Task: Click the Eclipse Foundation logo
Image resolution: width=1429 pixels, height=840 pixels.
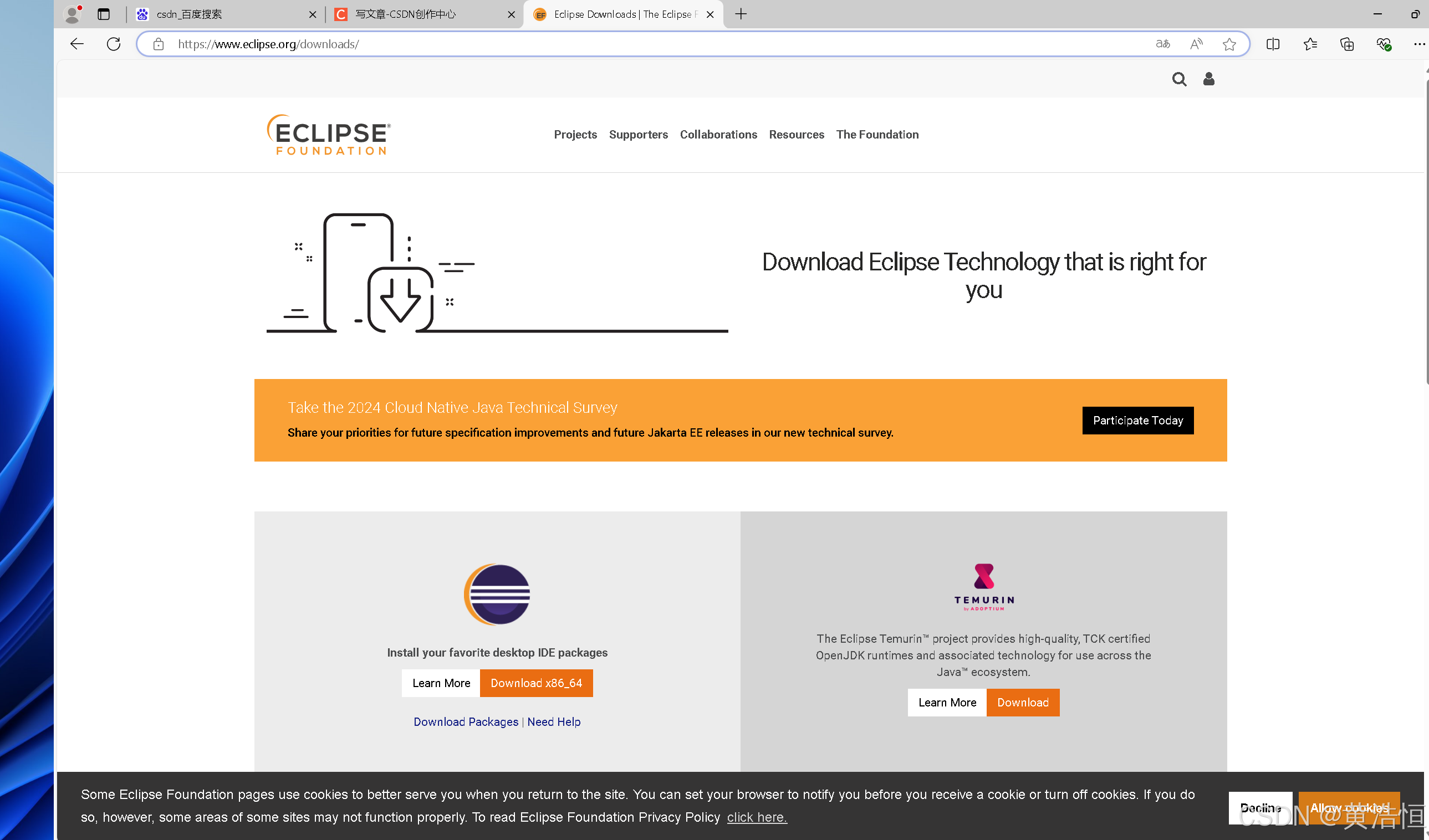Action: [329, 134]
